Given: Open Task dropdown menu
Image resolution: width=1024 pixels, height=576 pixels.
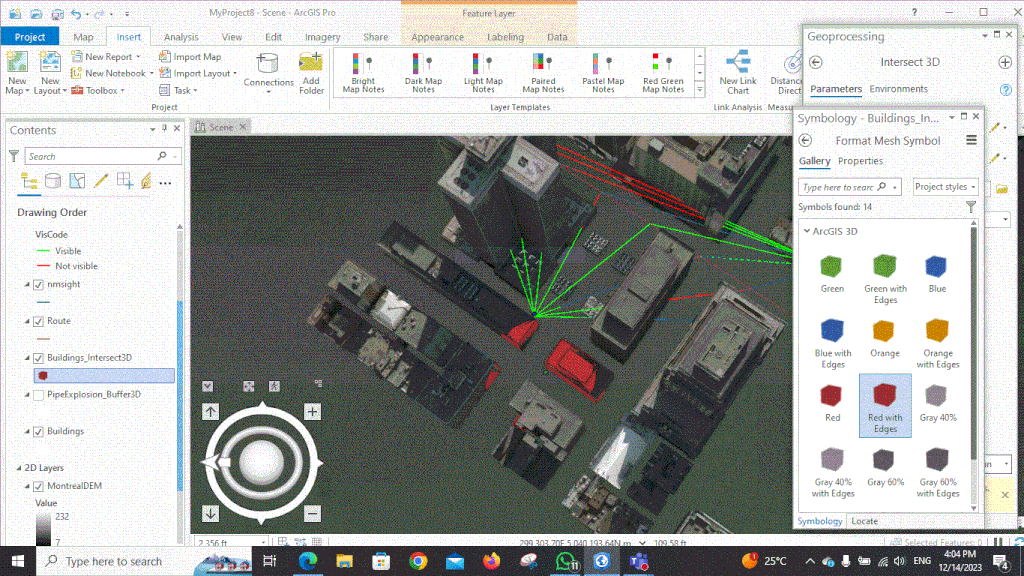Looking at the screenshot, I should 195,91.
